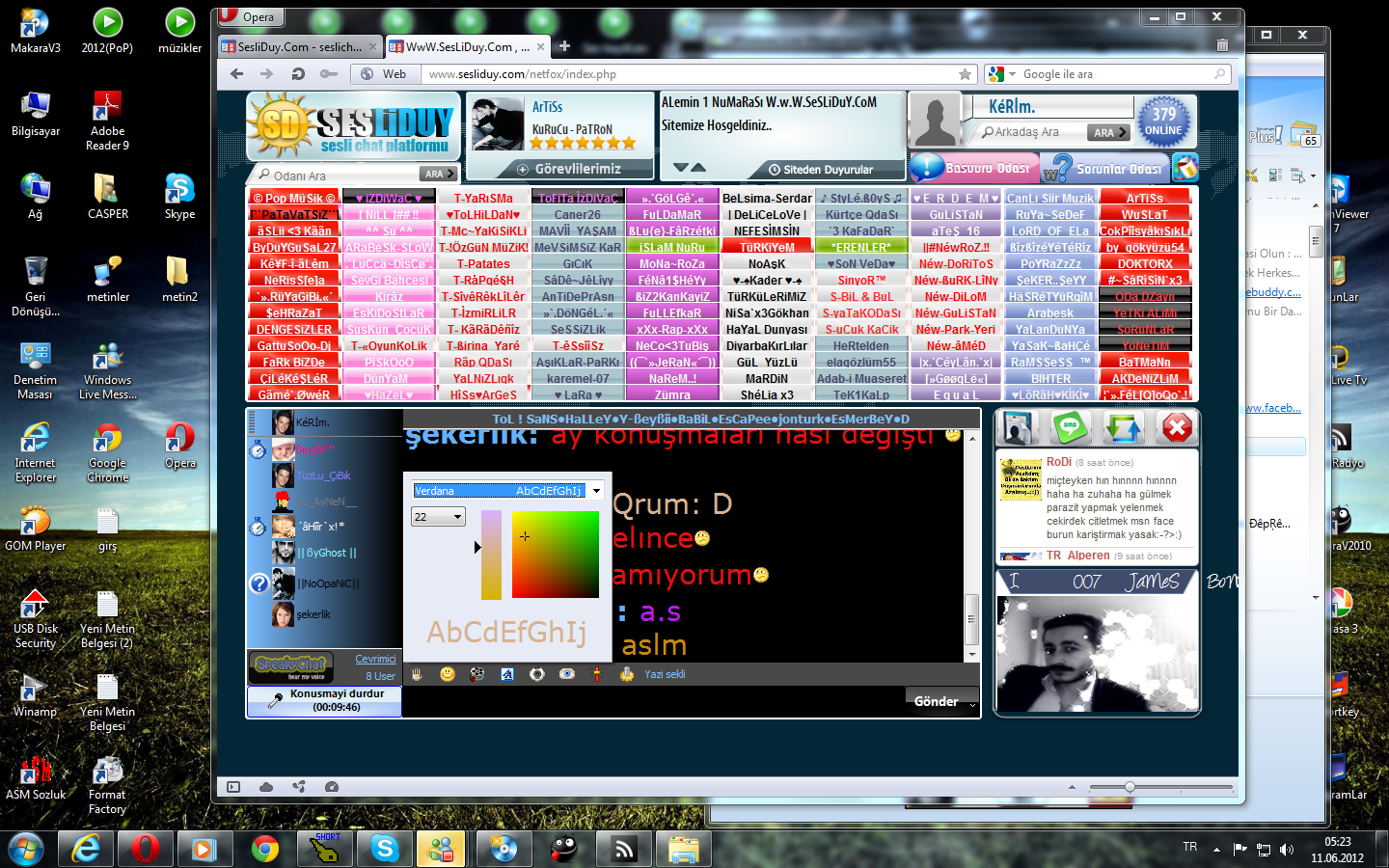The width and height of the screenshot is (1389, 868).
Task: Open the Sorunlar Odası button
Action: click(1105, 169)
